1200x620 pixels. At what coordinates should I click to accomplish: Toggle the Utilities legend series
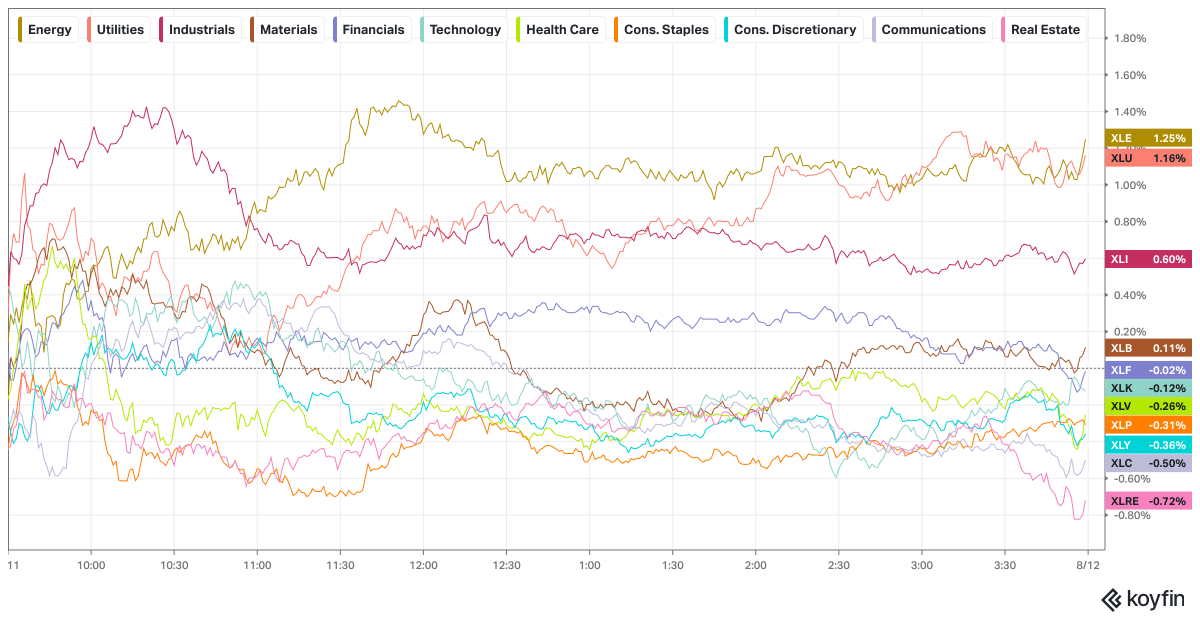pos(118,29)
